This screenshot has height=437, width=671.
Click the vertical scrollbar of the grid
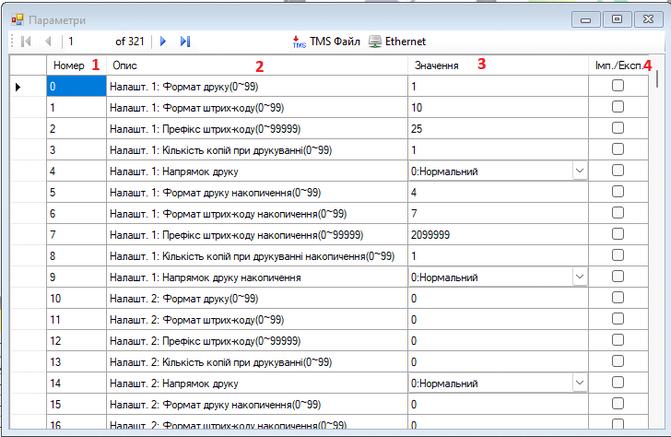click(660, 250)
